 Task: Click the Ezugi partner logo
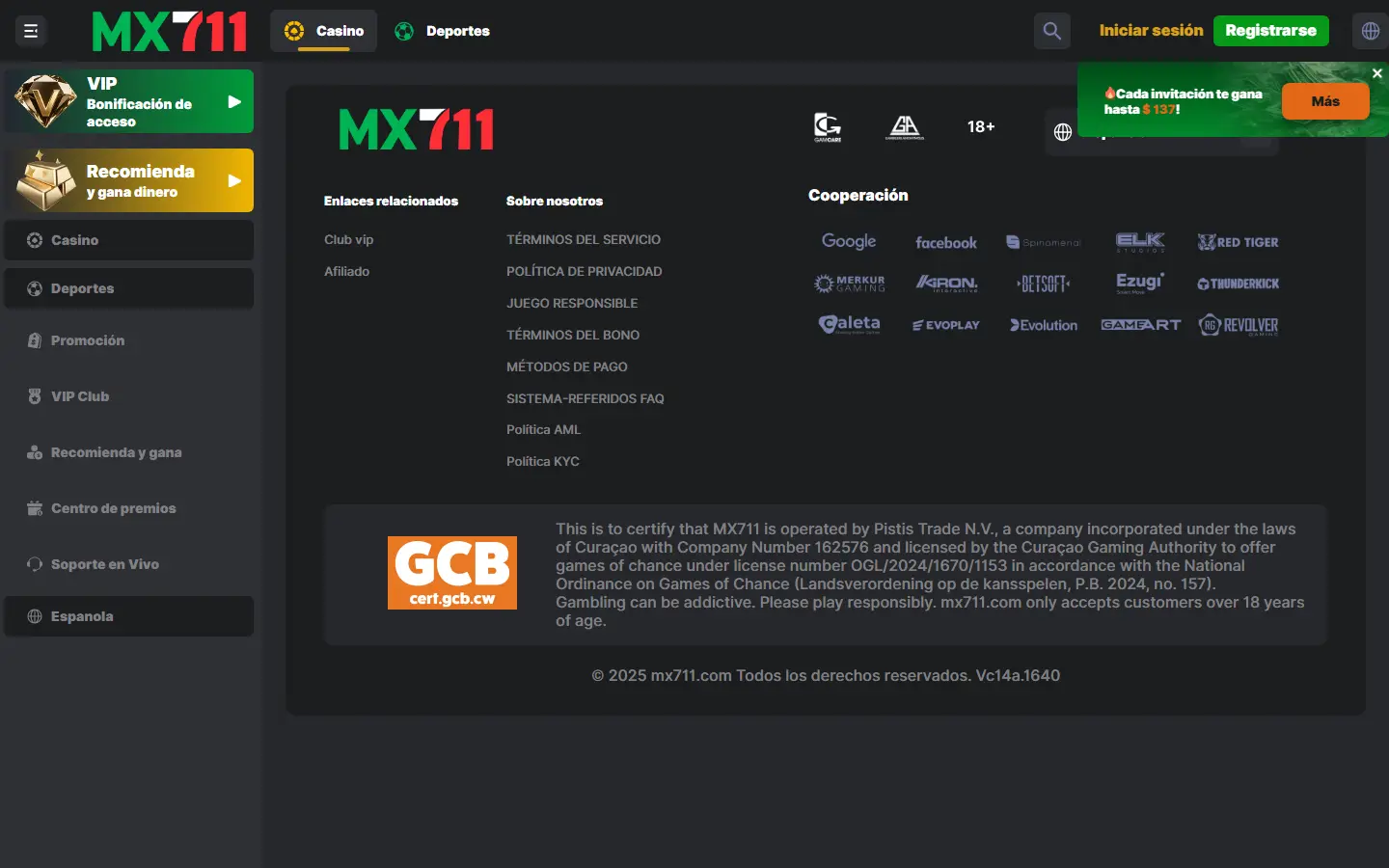(x=1140, y=283)
